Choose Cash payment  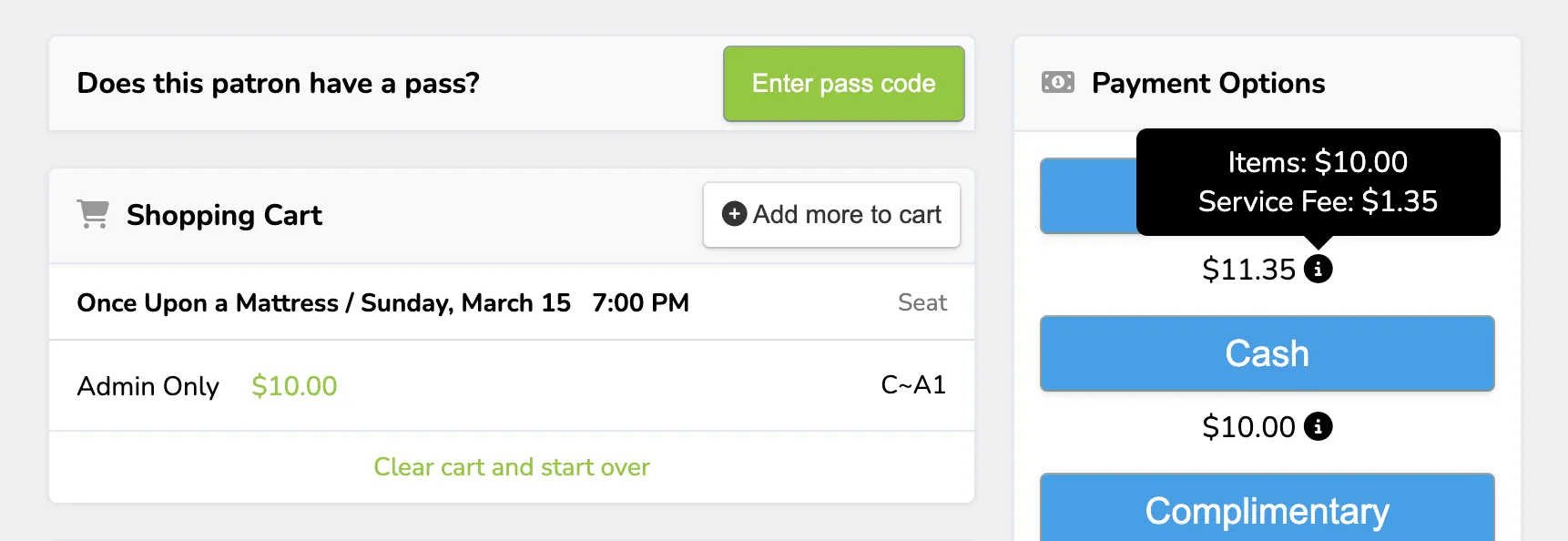tap(1267, 354)
